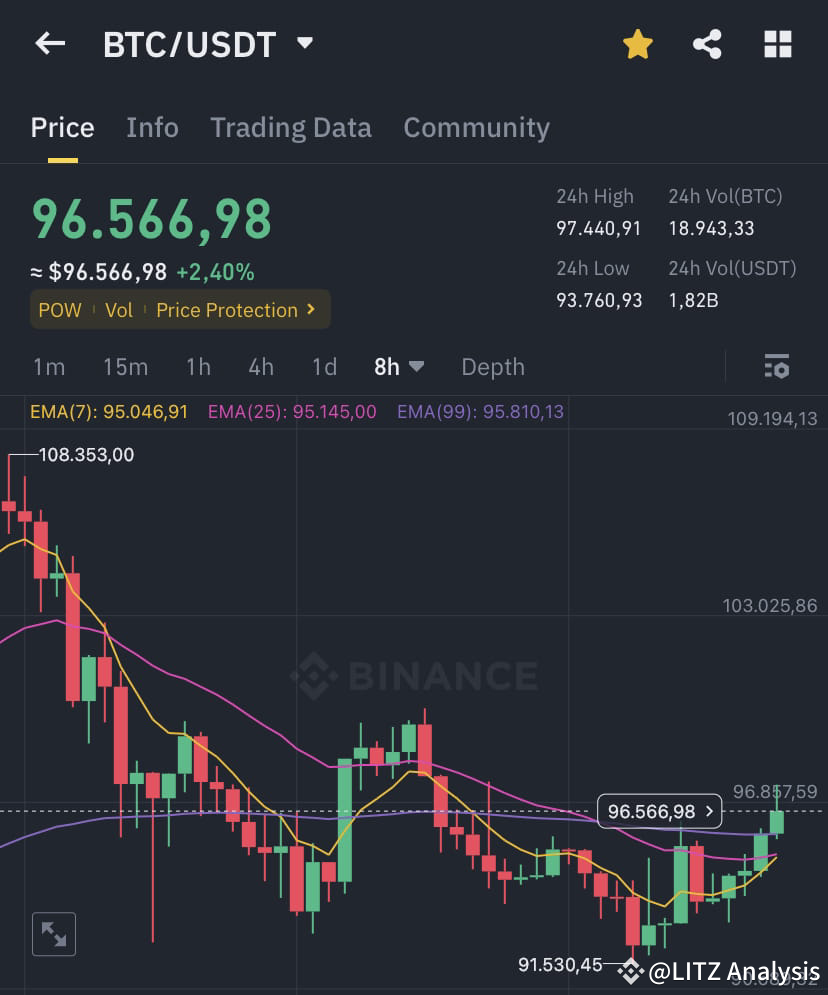828x995 pixels.
Task: Expand Price Protection chevron
Action: [311, 309]
